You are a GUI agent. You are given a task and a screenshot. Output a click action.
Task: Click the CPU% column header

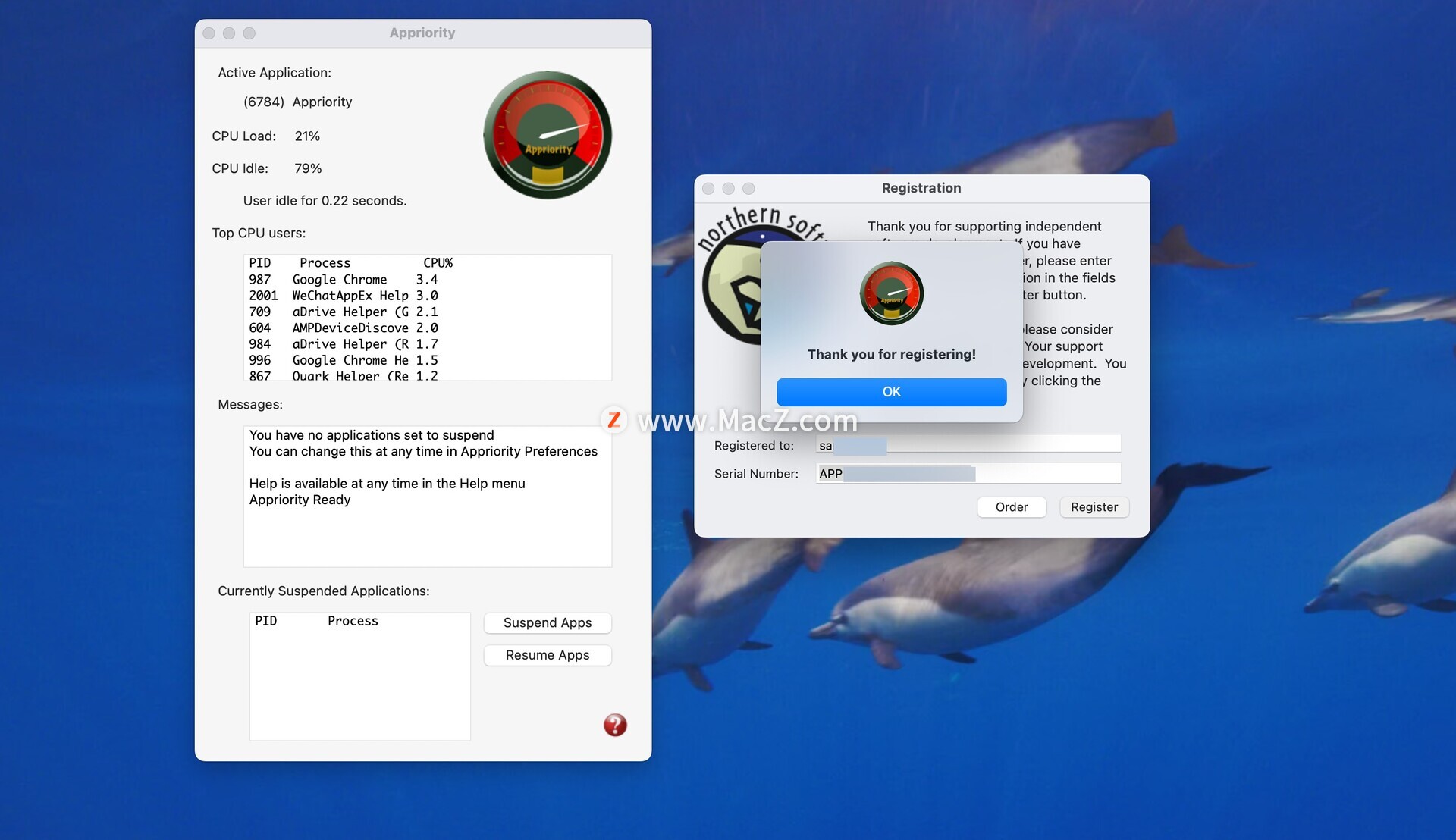click(438, 263)
